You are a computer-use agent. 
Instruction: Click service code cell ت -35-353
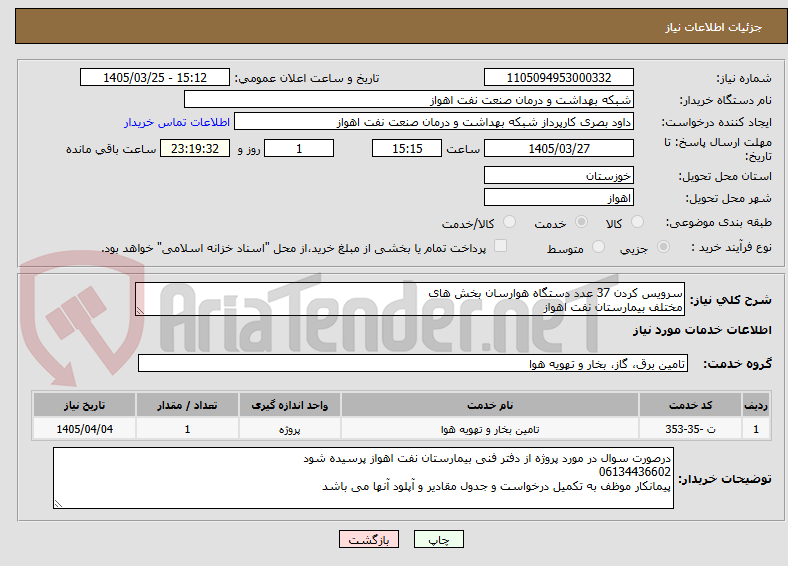691,429
